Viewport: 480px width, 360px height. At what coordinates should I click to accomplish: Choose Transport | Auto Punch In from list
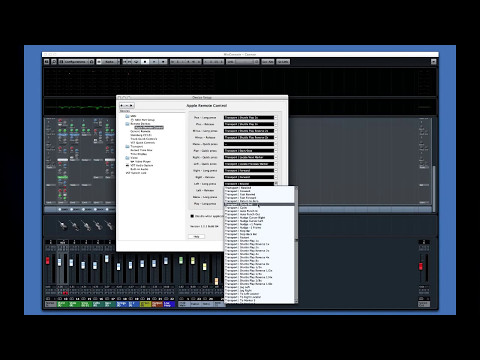(259, 211)
